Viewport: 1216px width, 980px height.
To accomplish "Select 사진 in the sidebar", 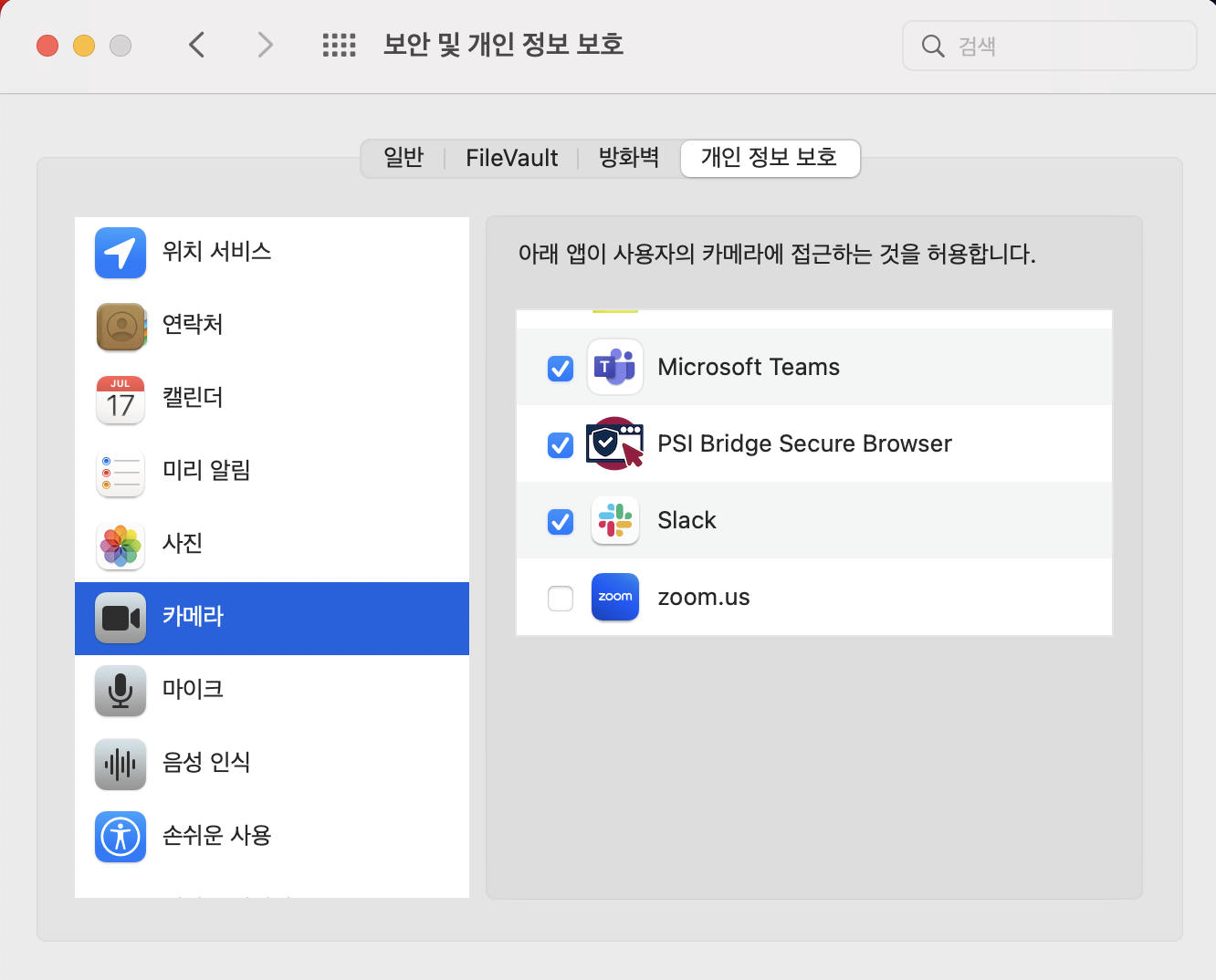I will pyautogui.click(x=272, y=545).
